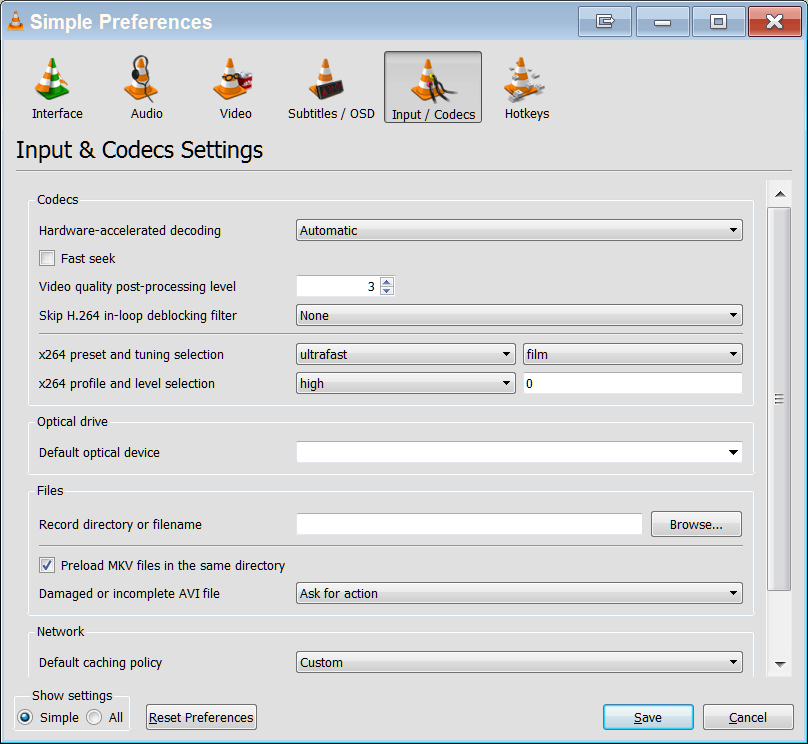Open the Interface preferences cone icon
The width and height of the screenshot is (808, 744).
[52, 78]
